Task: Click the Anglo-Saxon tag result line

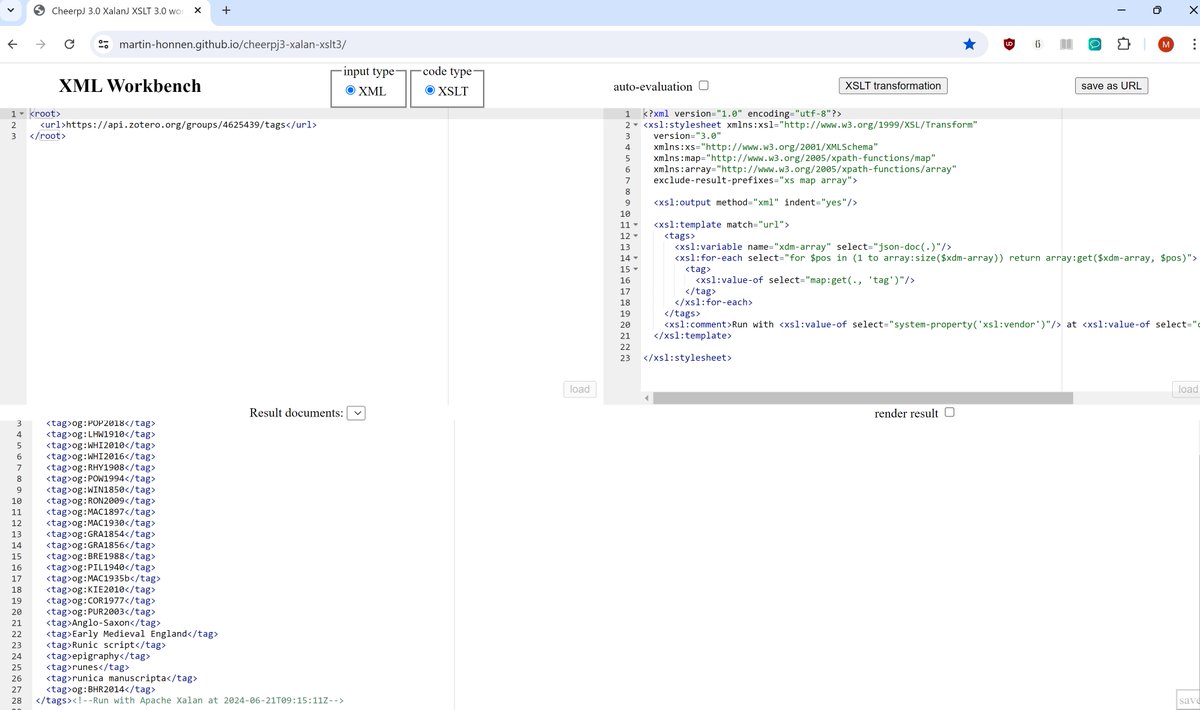Action: click(101, 622)
